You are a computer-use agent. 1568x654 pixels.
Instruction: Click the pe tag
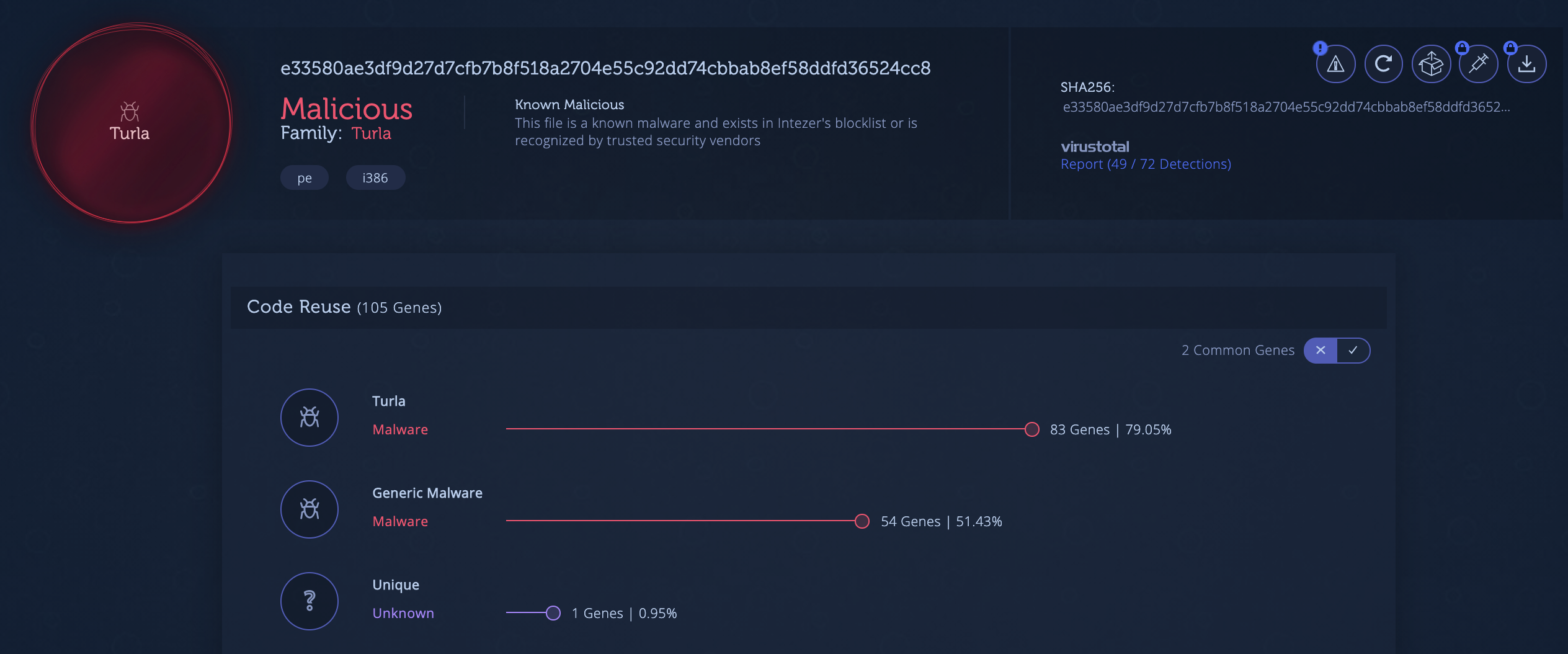coord(305,178)
